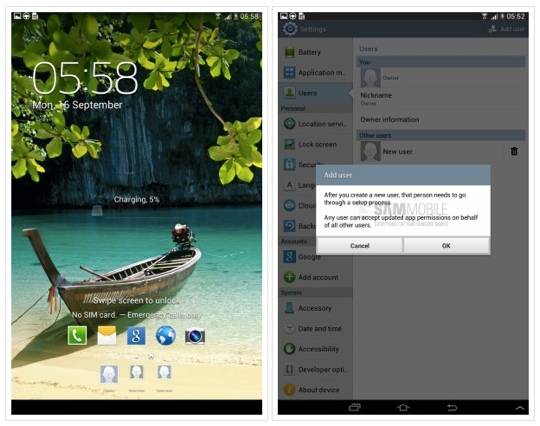Image resolution: width=540 pixels, height=426 pixels.
Task: Launch the Camera shortcut icon
Action: point(195,336)
